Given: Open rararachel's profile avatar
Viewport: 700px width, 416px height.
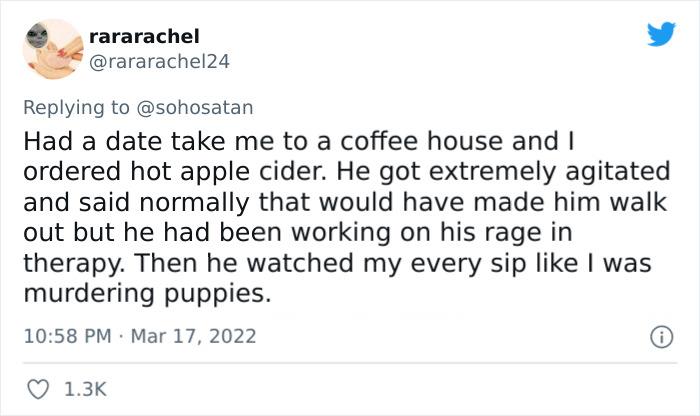Looking at the screenshot, I should pyautogui.click(x=50, y=49).
